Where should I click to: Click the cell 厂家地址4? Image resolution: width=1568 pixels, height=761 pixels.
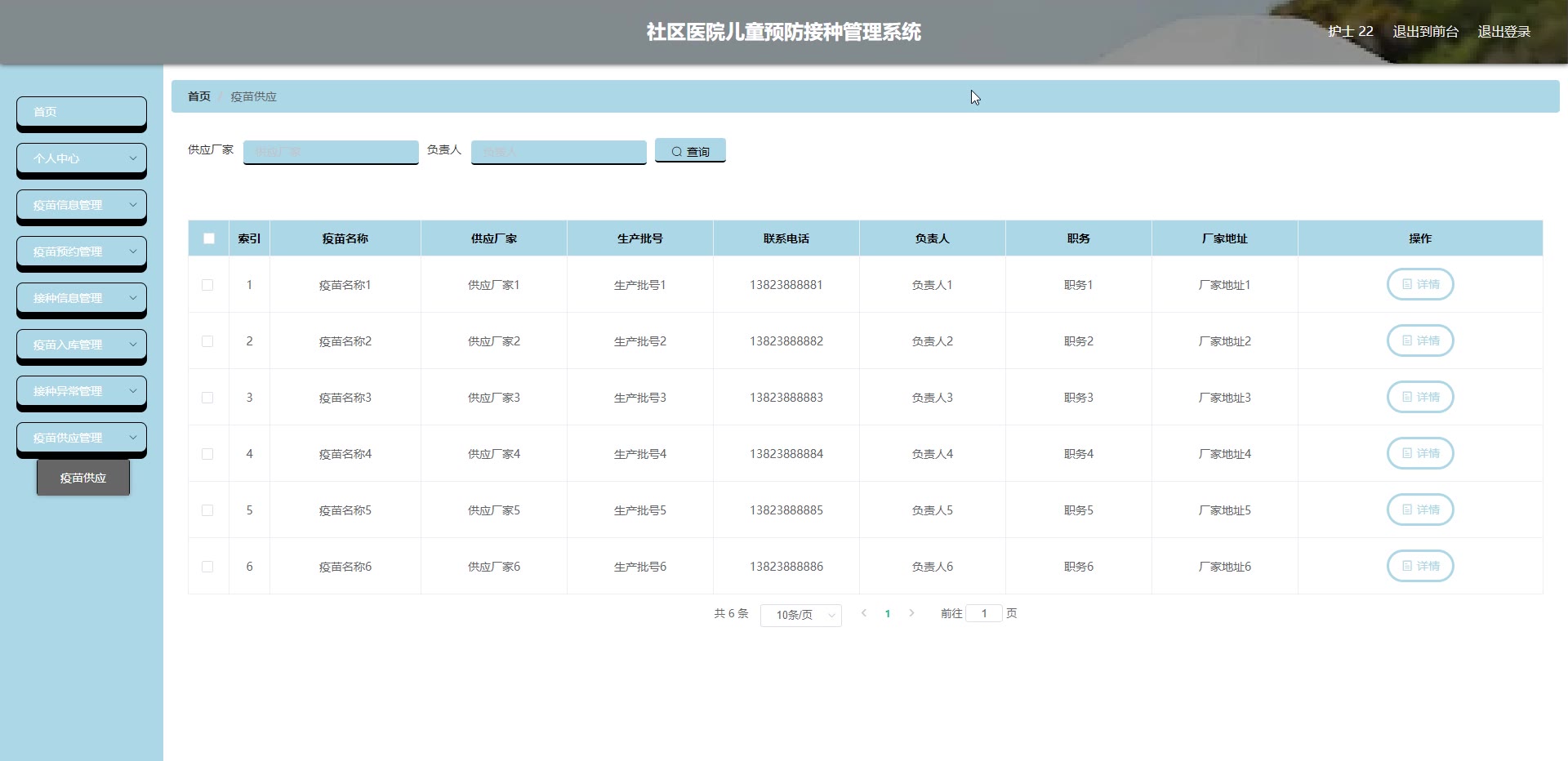pos(1225,454)
